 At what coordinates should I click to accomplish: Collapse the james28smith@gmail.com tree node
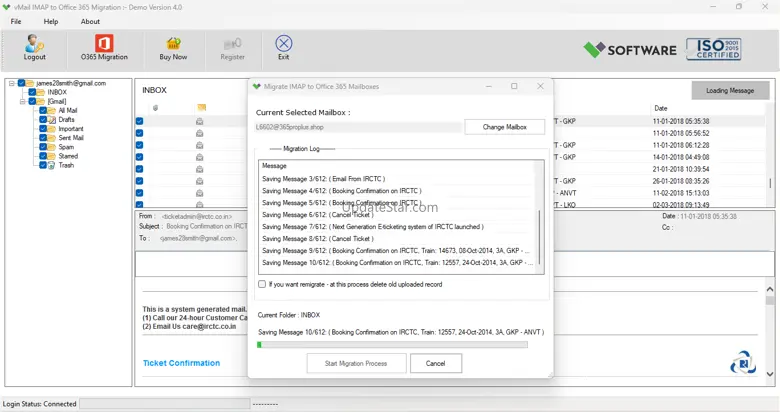click(12, 83)
